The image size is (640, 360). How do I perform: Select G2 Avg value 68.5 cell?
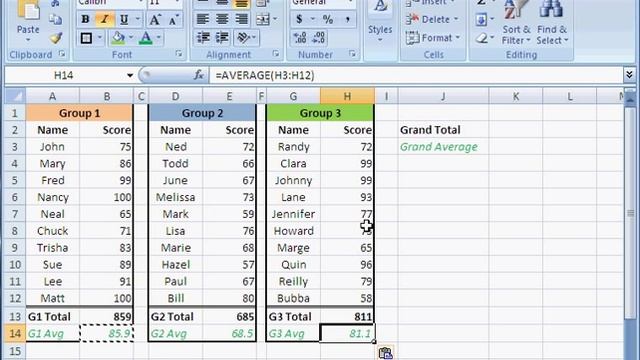point(229,333)
